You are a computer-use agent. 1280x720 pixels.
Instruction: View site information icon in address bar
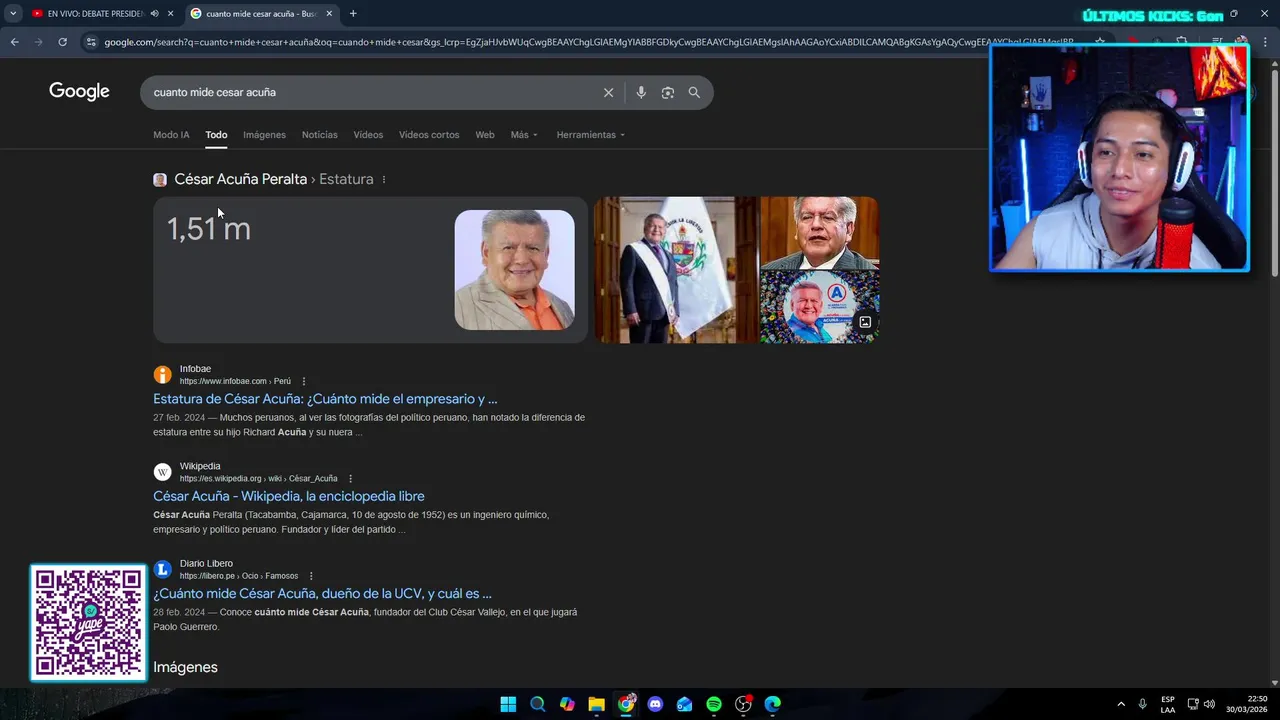pyautogui.click(x=91, y=42)
